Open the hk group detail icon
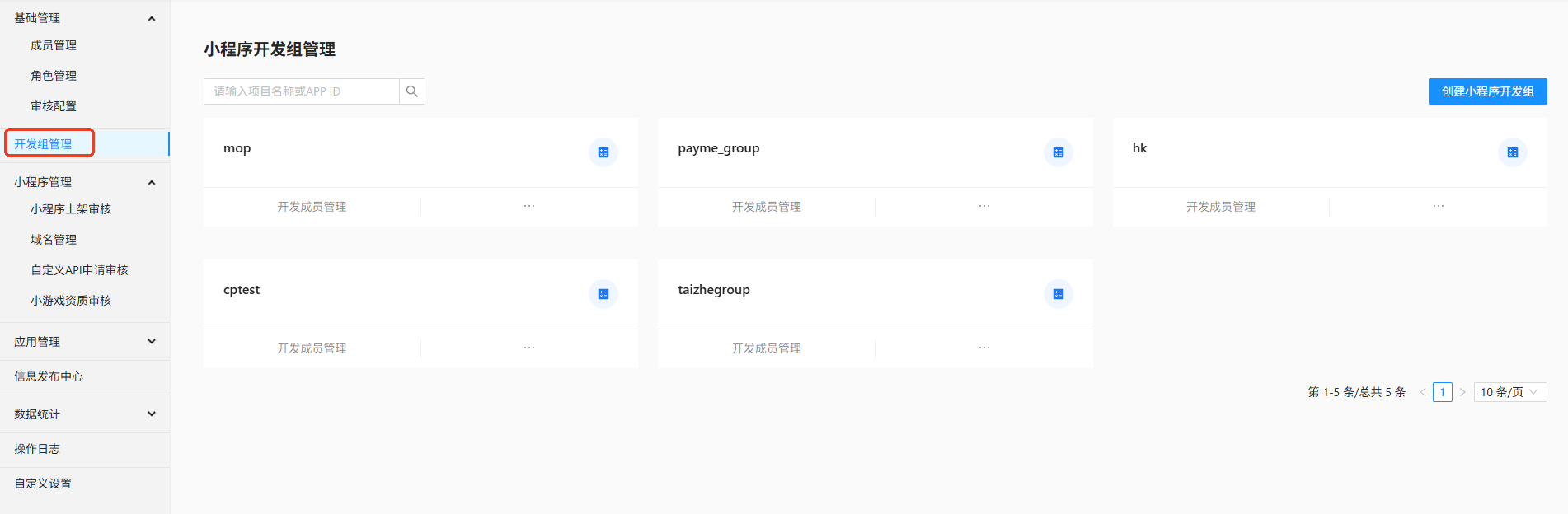This screenshot has height=514, width=1568. tap(1513, 152)
